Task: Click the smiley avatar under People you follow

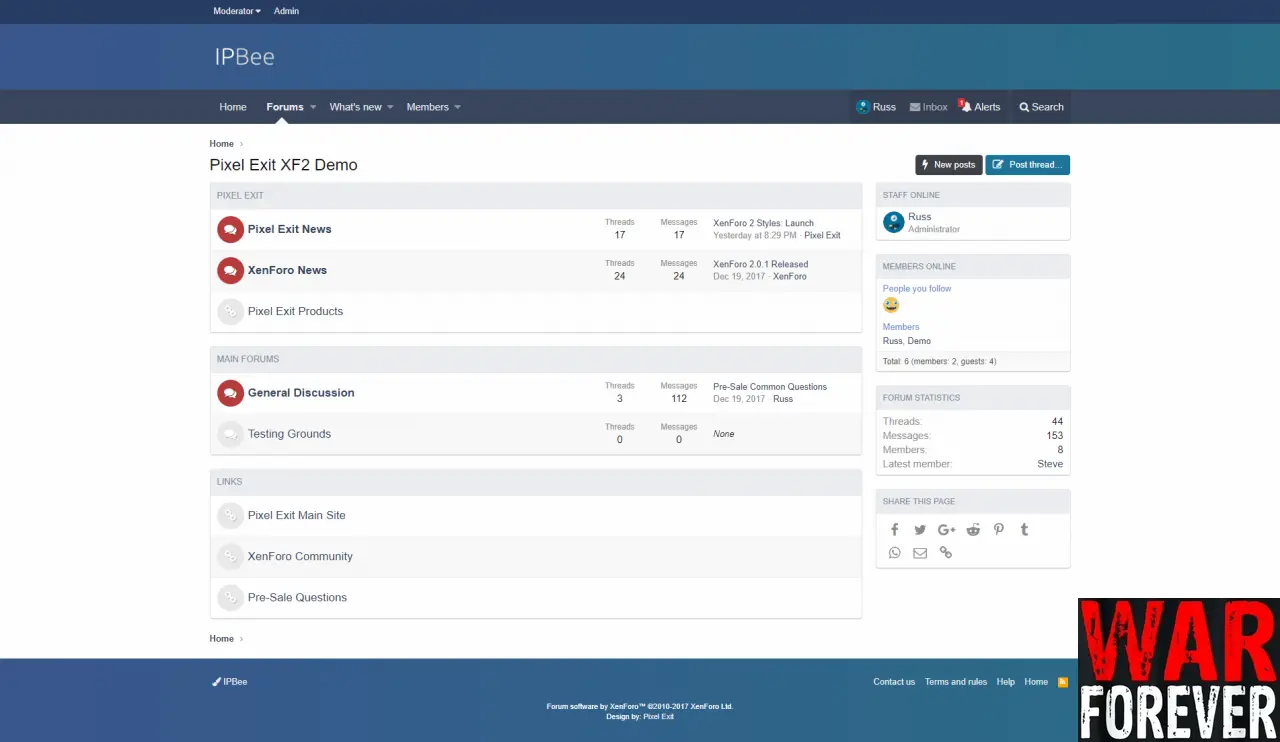Action: coord(891,305)
